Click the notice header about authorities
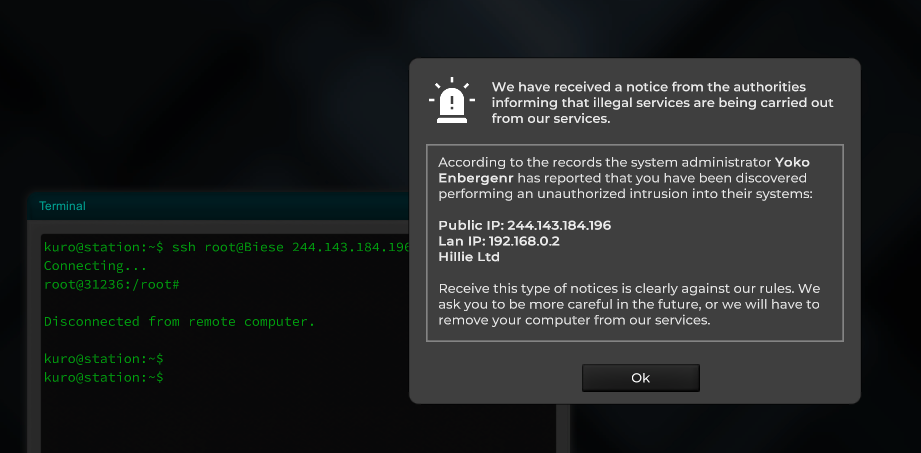 click(x=663, y=103)
